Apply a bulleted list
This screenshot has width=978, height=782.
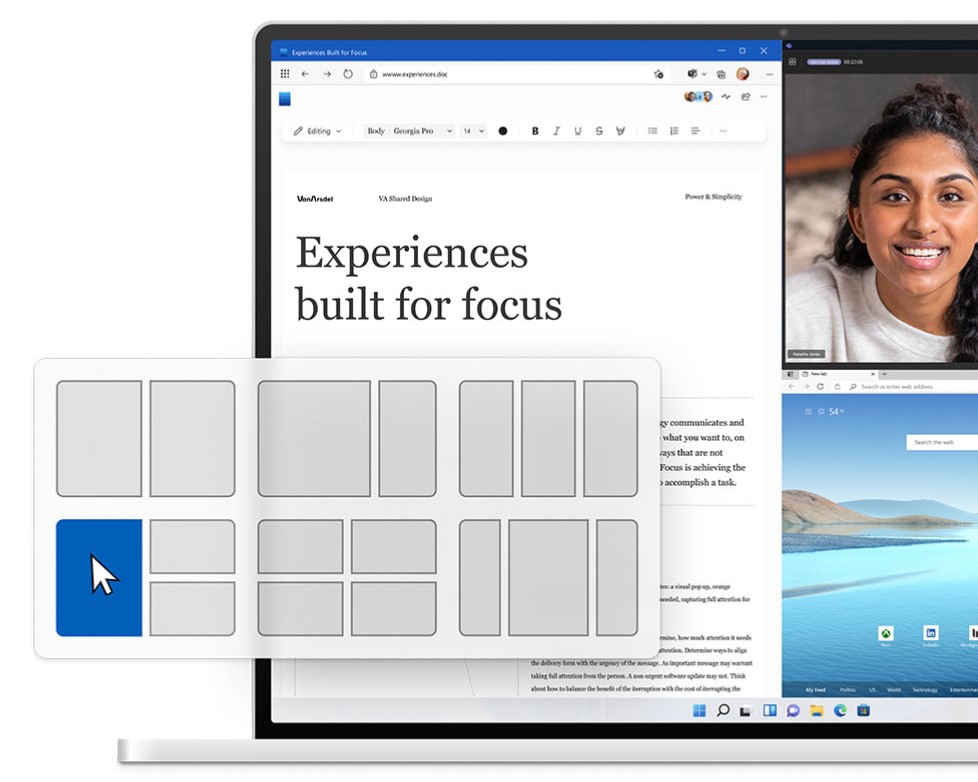coord(652,131)
